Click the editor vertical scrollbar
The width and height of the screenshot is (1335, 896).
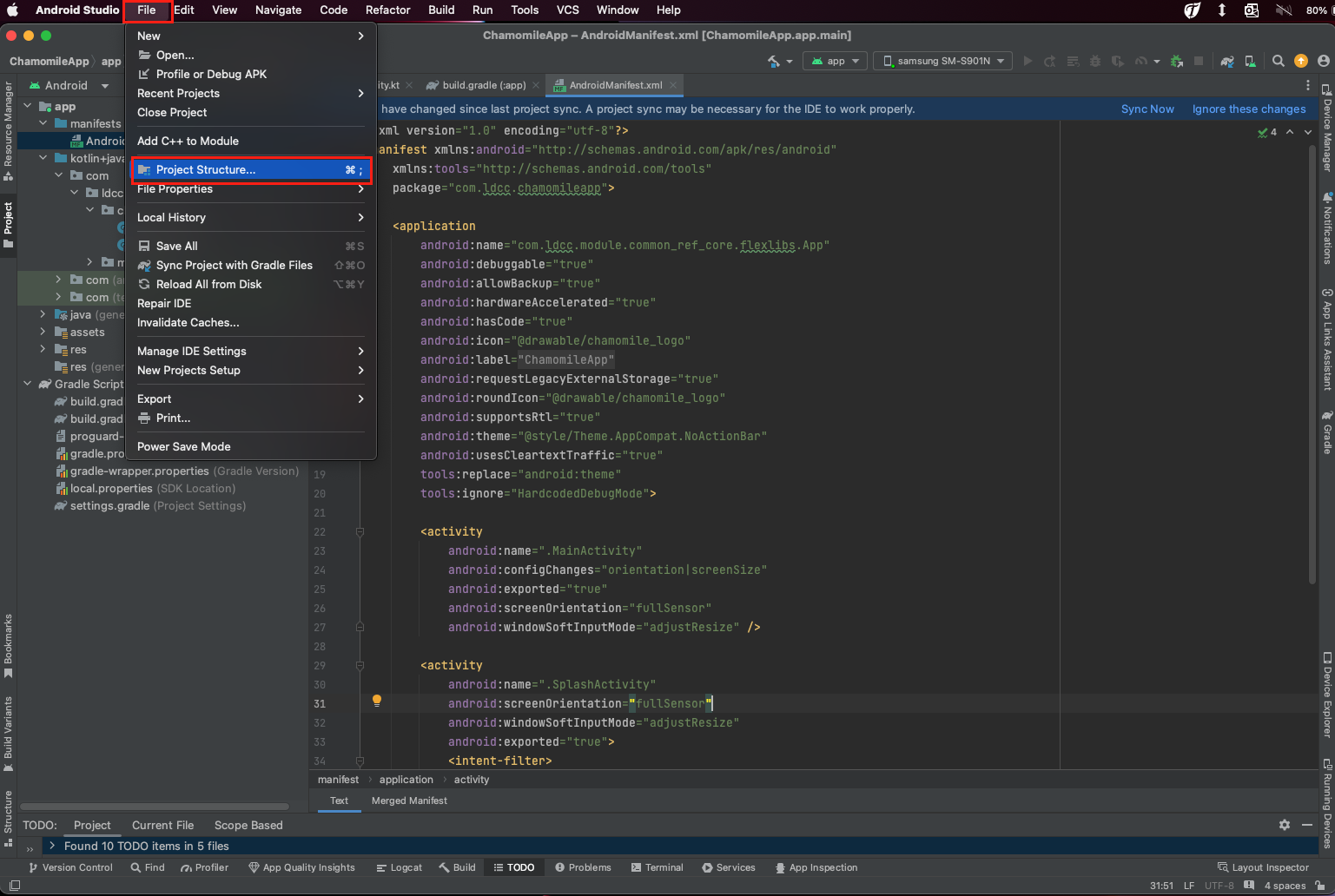click(1312, 365)
